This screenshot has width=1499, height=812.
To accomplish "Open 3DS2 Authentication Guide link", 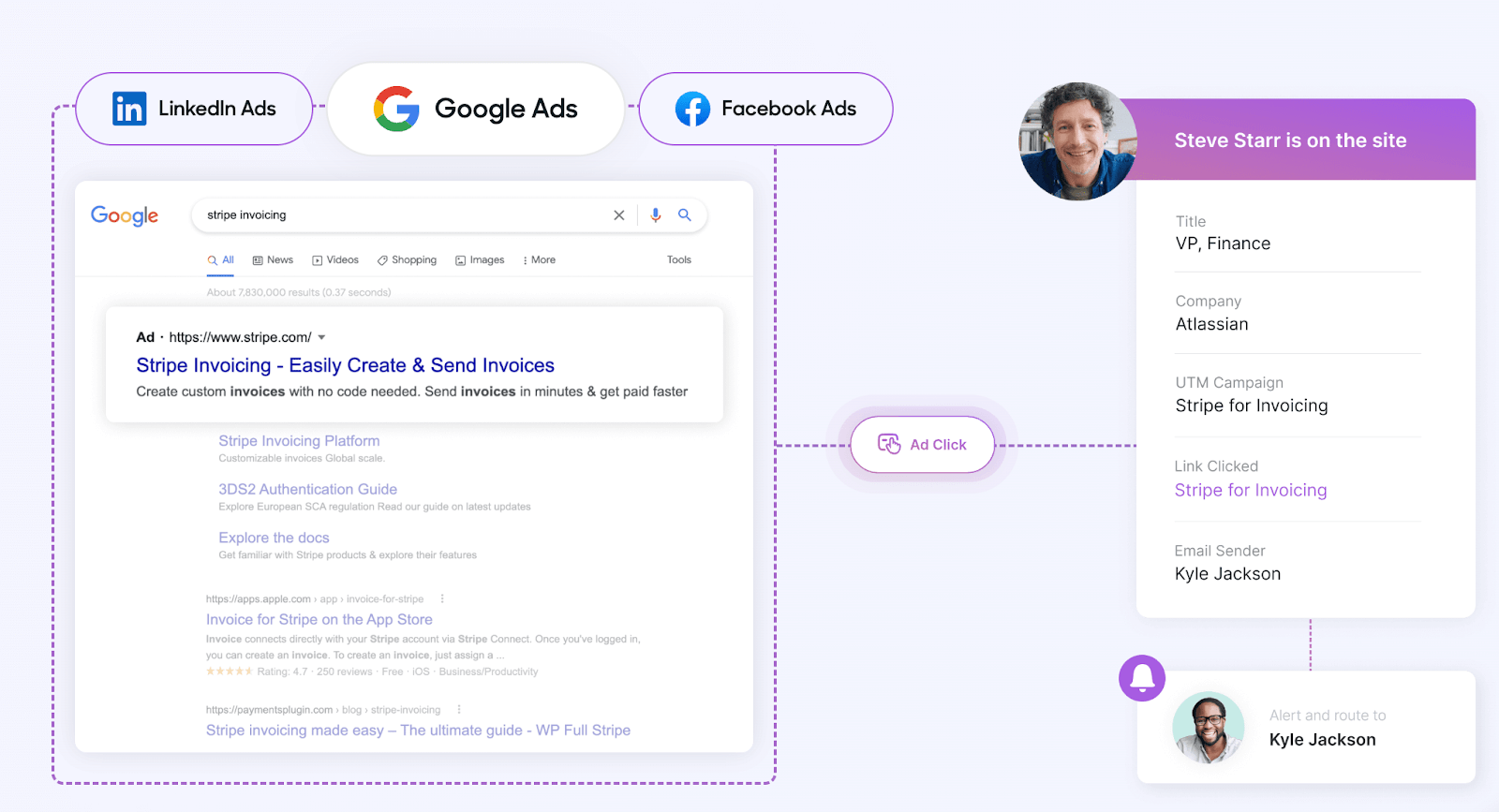I will click(x=307, y=489).
